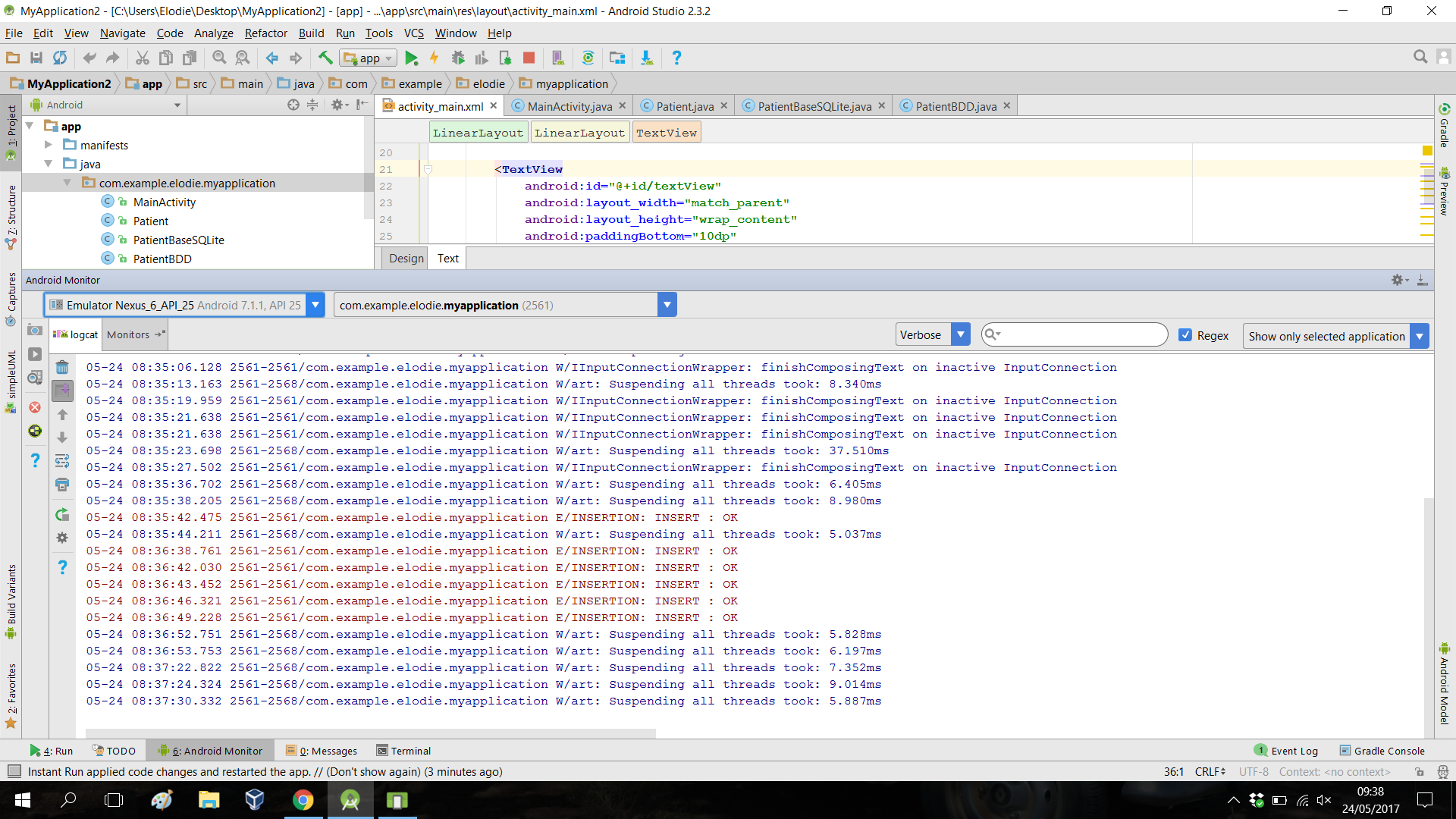This screenshot has height=819, width=1456.
Task: Select the Patient class in project tree
Action: (x=151, y=221)
